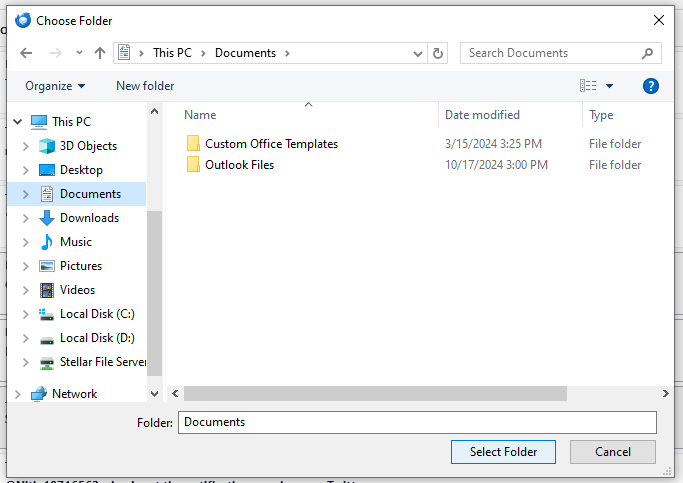The image size is (683, 483).
Task: Expand the address bar history dropdown
Action: (417, 53)
